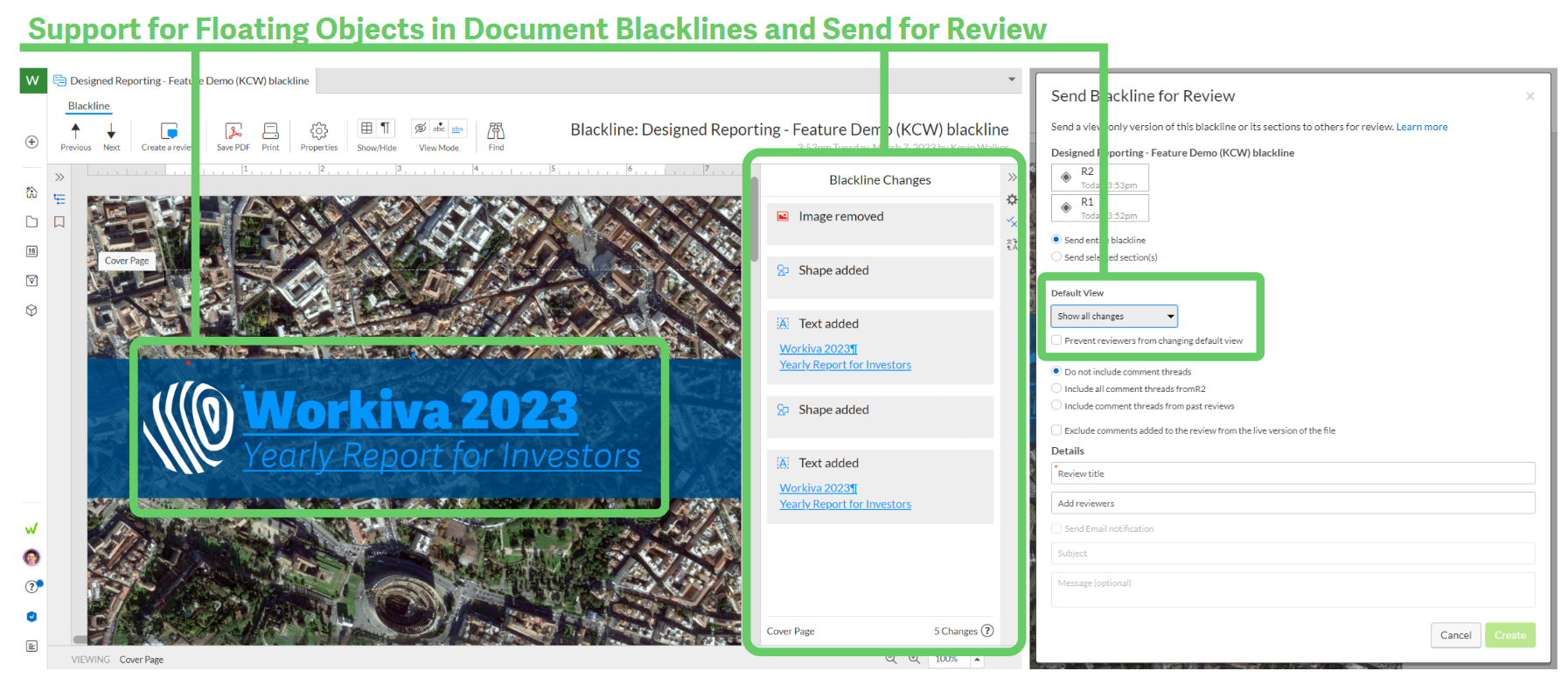Check Exclude comments added to the review
Screen dimensions: 1568x685
pos(1056,430)
